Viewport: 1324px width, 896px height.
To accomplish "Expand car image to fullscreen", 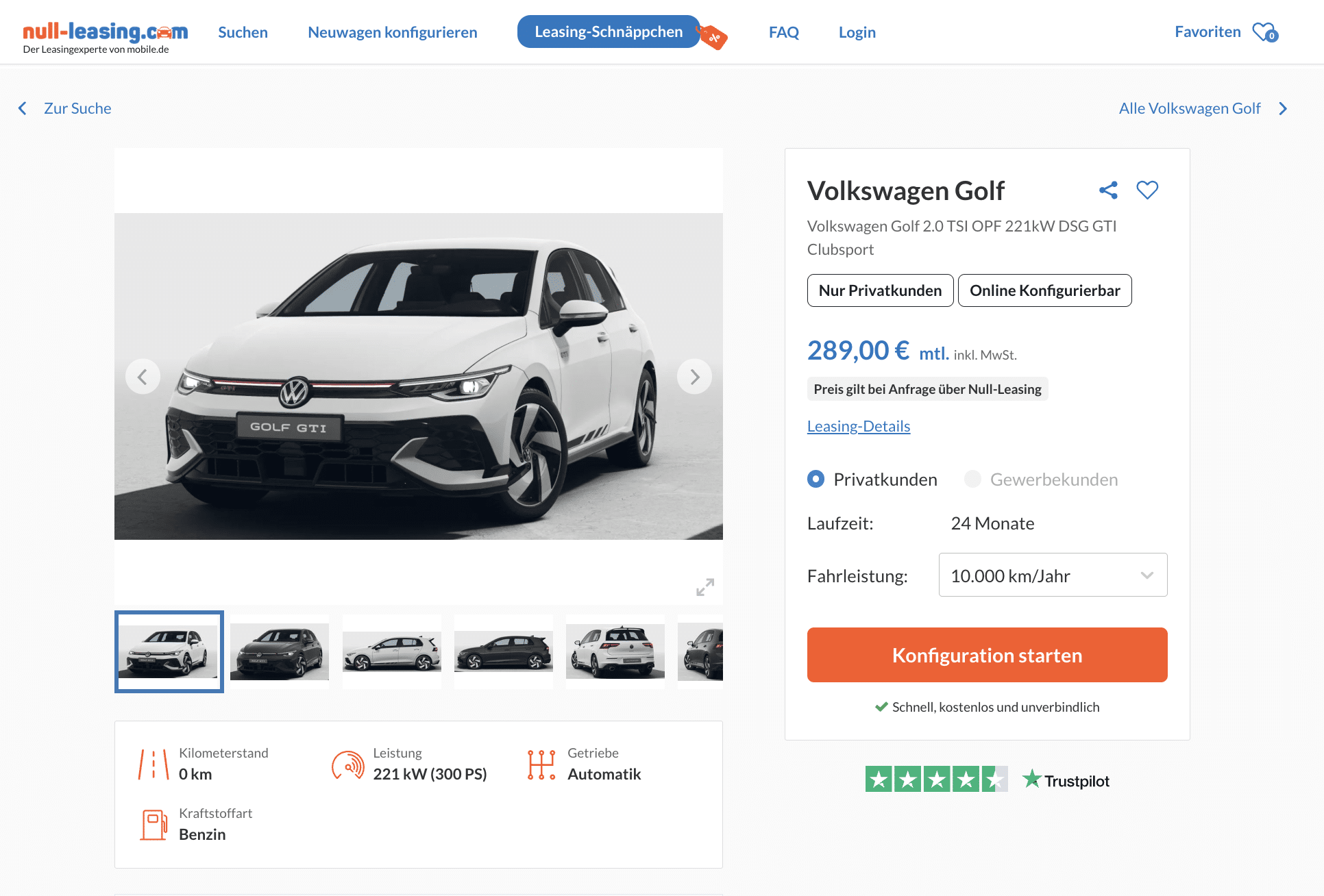I will point(705,587).
